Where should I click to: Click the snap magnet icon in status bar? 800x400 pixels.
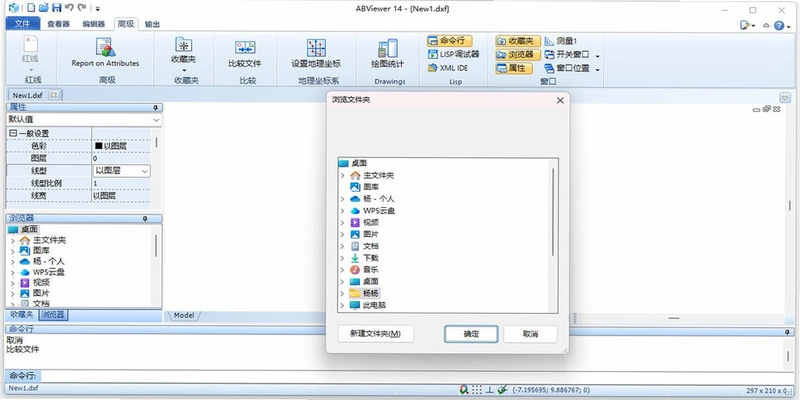tap(463, 390)
